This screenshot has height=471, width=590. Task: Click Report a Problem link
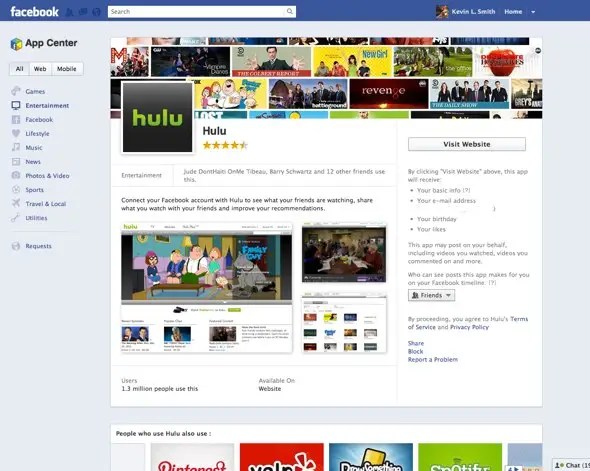(x=433, y=360)
